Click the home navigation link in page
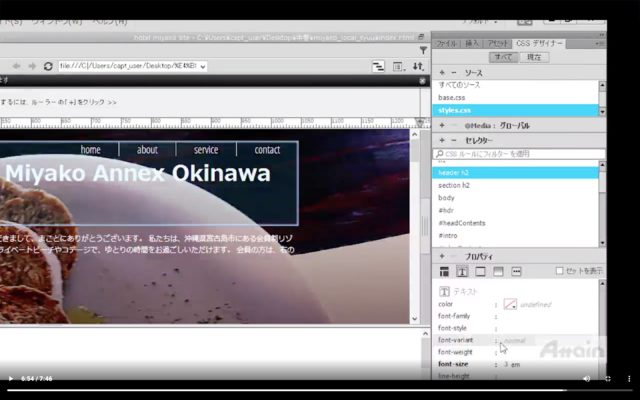This screenshot has width=640, height=400. point(91,150)
